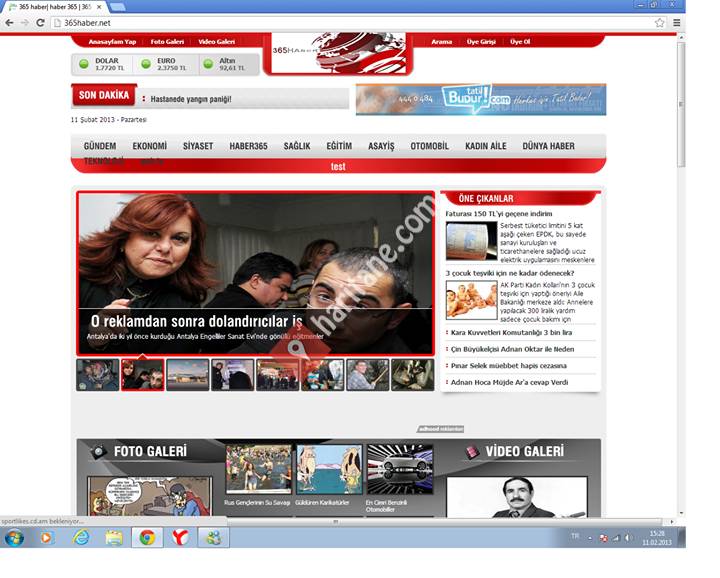The width and height of the screenshot is (720, 578).
Task: Open the EKONOMİ news category
Action: coord(150,146)
